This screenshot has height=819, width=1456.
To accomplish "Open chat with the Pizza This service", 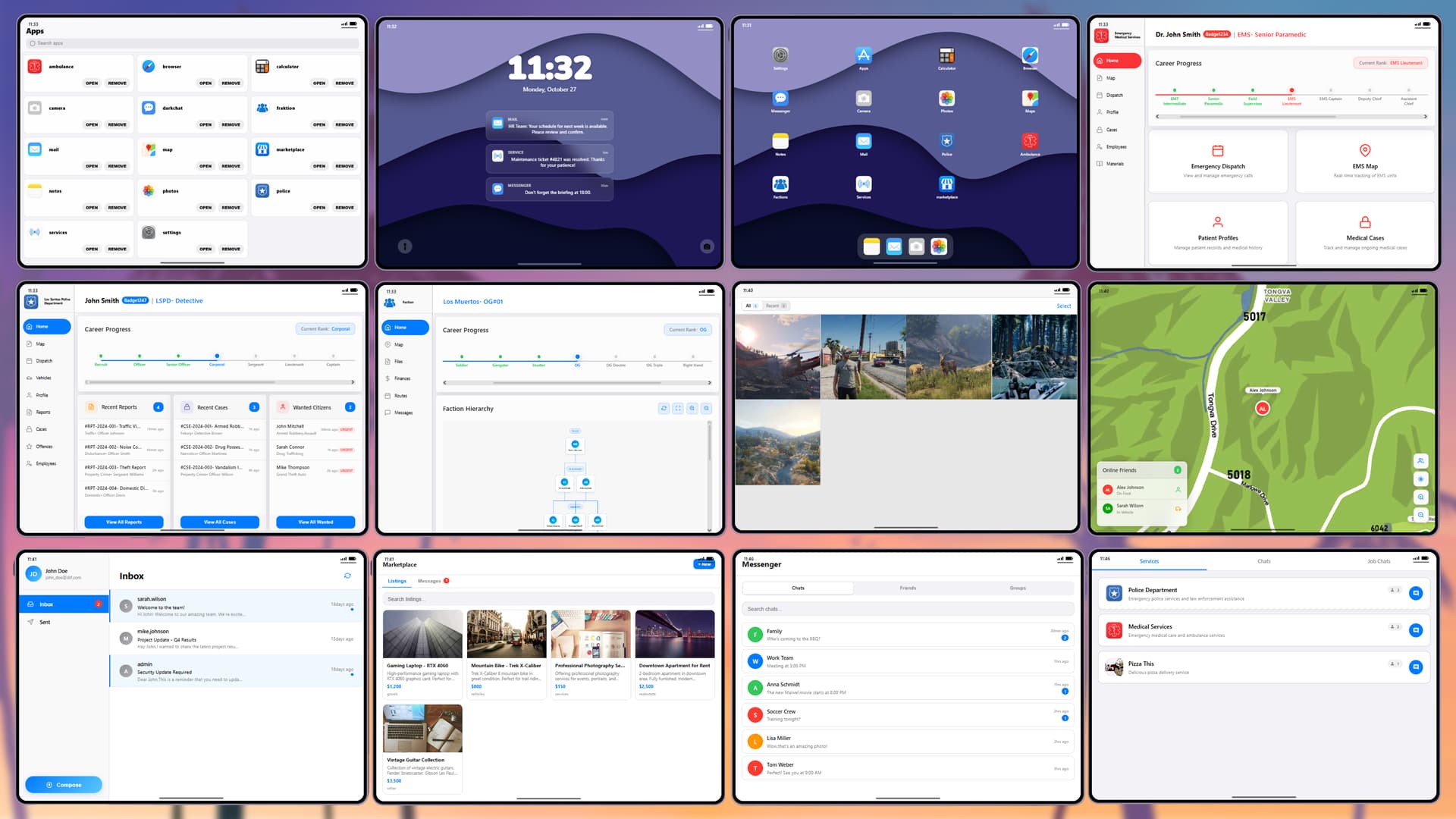I will tap(1415, 667).
